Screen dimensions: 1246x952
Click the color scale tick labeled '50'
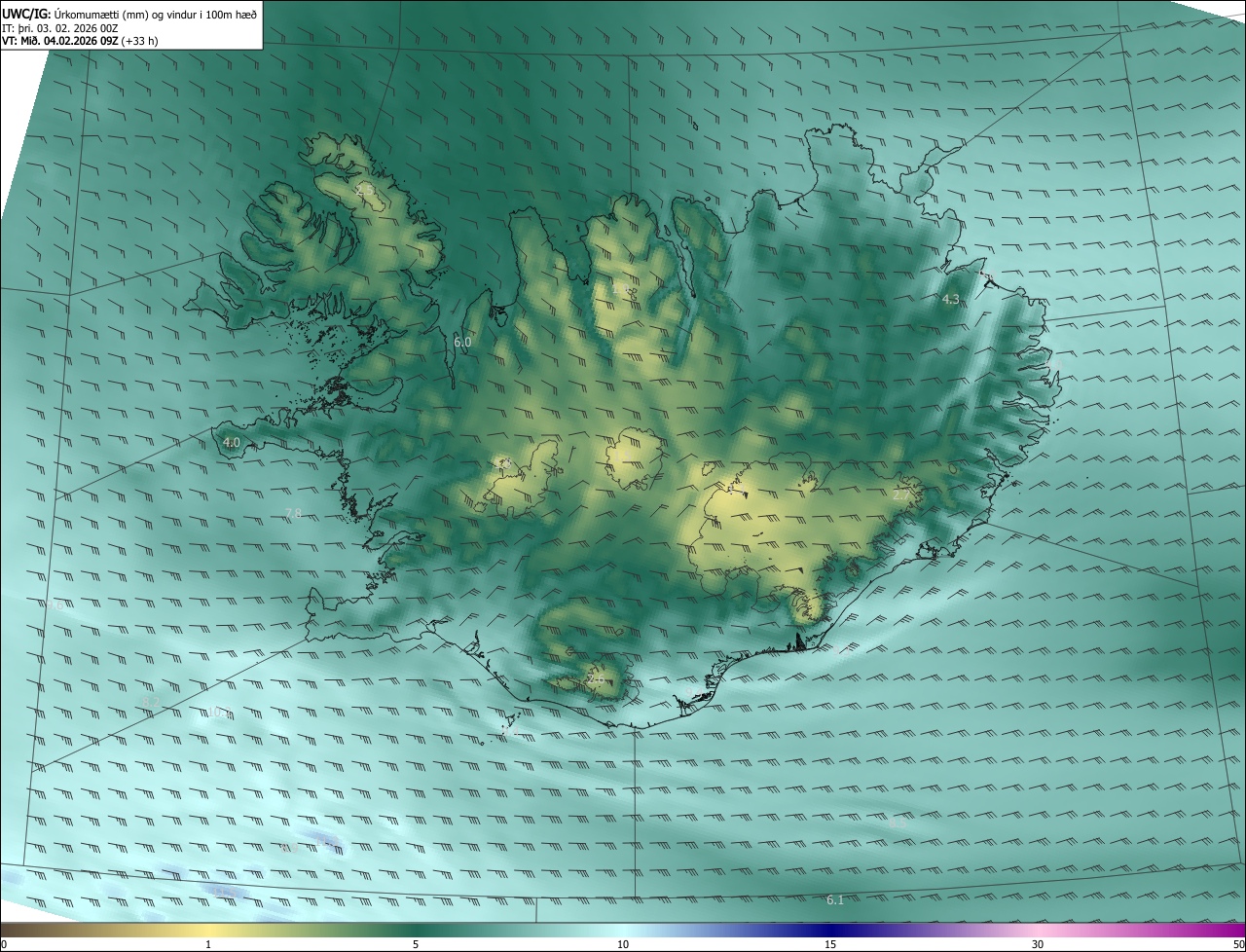coord(1238,944)
